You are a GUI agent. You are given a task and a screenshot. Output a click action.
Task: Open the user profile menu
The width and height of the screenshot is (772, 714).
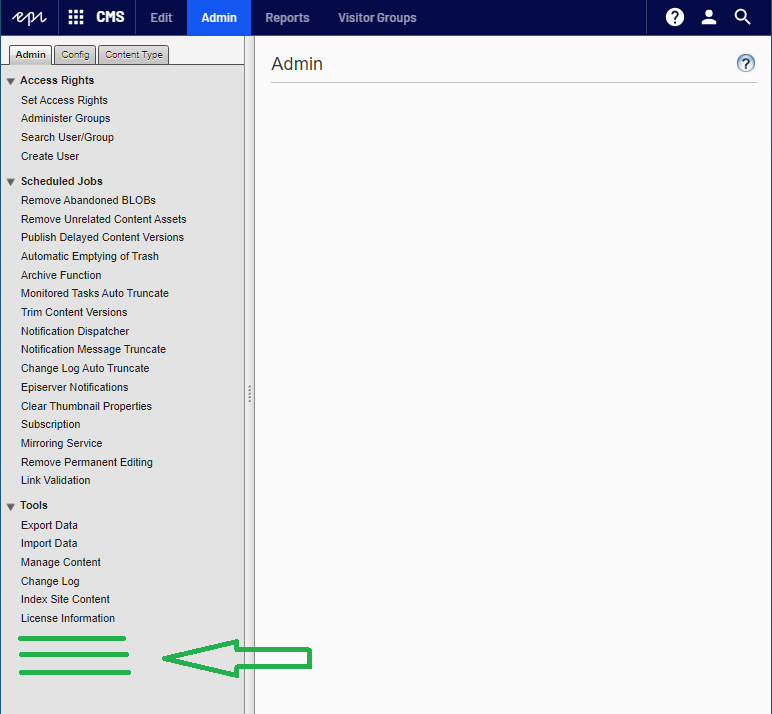pyautogui.click(x=709, y=17)
